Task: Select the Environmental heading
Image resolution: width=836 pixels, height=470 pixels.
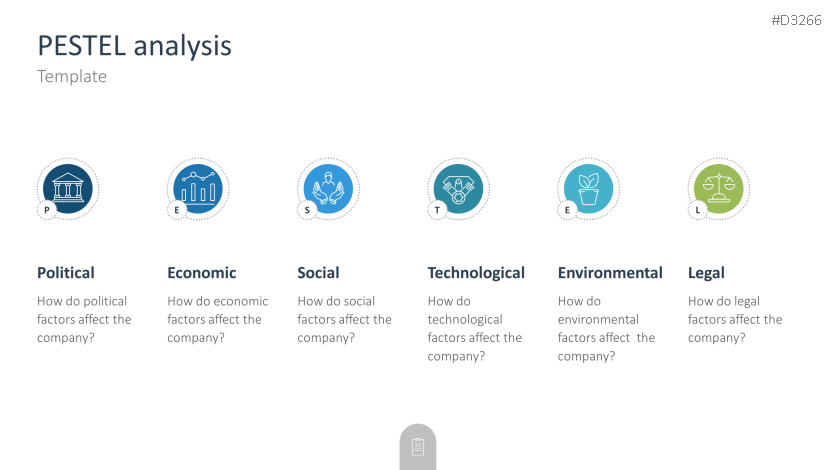Action: click(x=610, y=272)
